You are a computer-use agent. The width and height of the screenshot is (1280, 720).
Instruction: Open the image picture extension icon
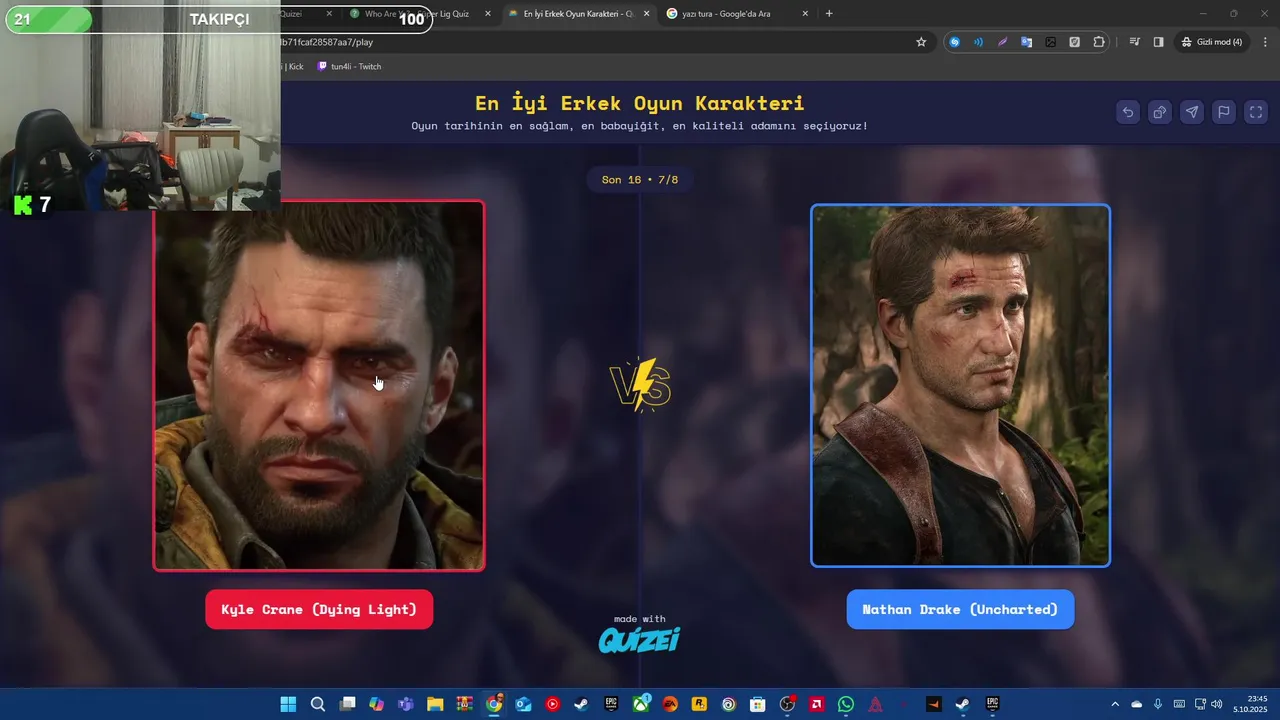(x=1050, y=42)
